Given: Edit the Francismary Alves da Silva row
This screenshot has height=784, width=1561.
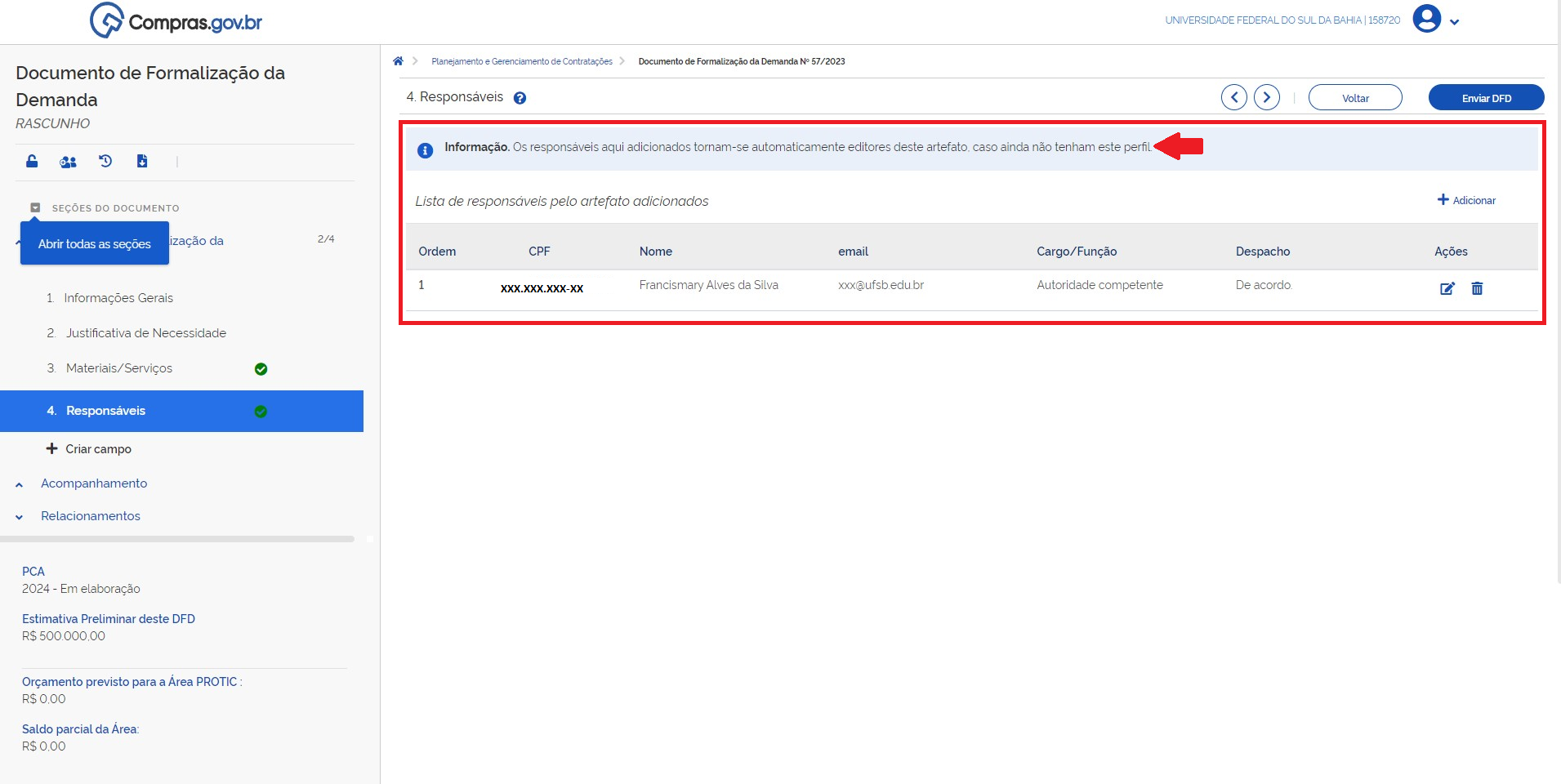Looking at the screenshot, I should (x=1447, y=288).
